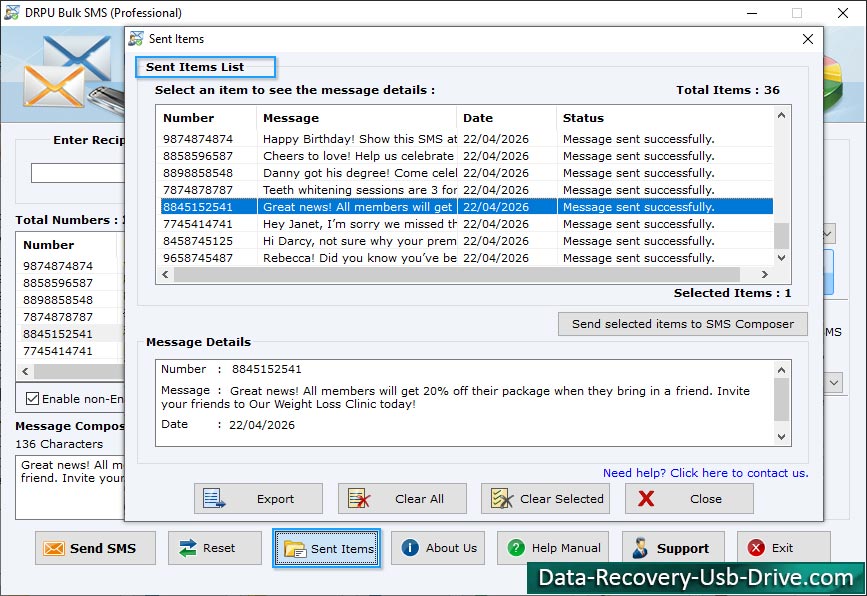
Task: Click main window number list left scroll arrow
Action: coord(25,372)
